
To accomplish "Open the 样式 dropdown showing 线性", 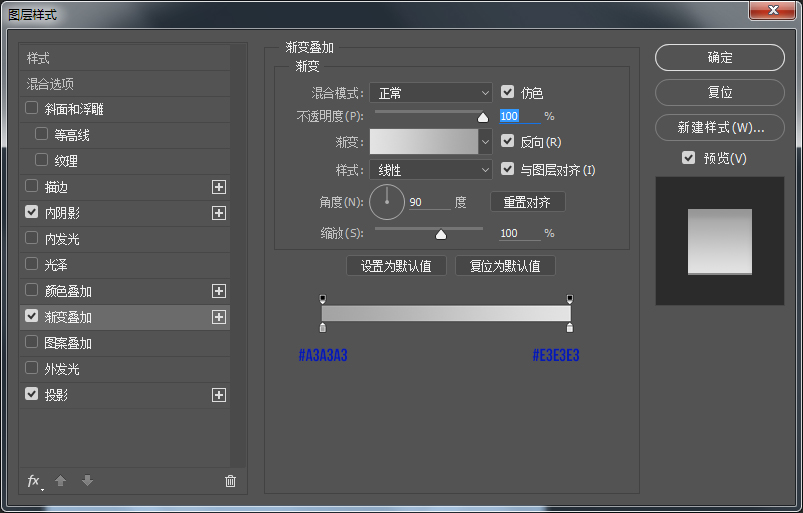I will pos(431,170).
